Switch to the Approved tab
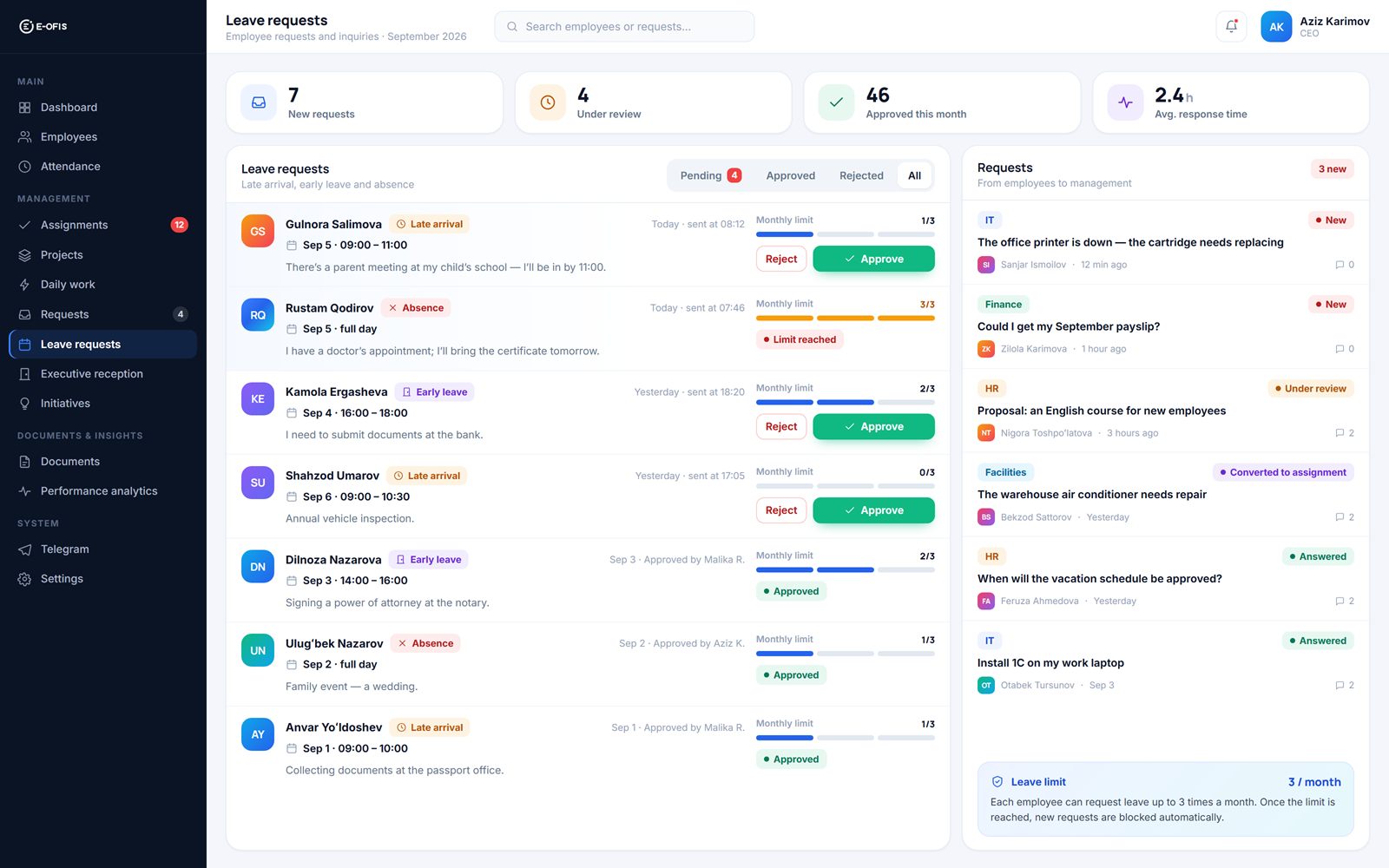The width and height of the screenshot is (1389, 868). point(791,175)
